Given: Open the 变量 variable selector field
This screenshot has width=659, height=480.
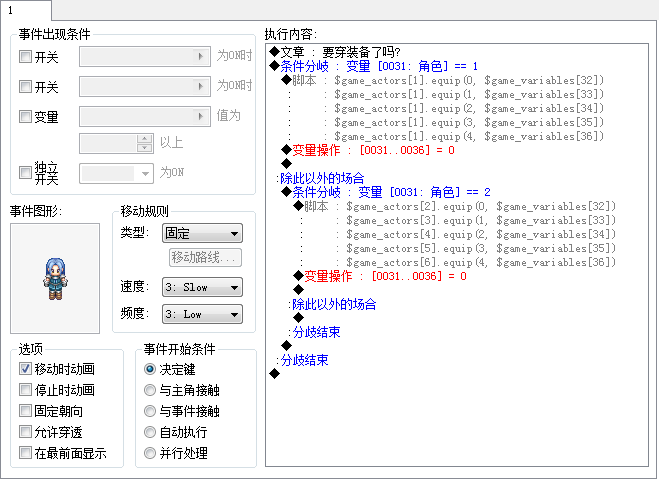Looking at the screenshot, I should point(145,116).
